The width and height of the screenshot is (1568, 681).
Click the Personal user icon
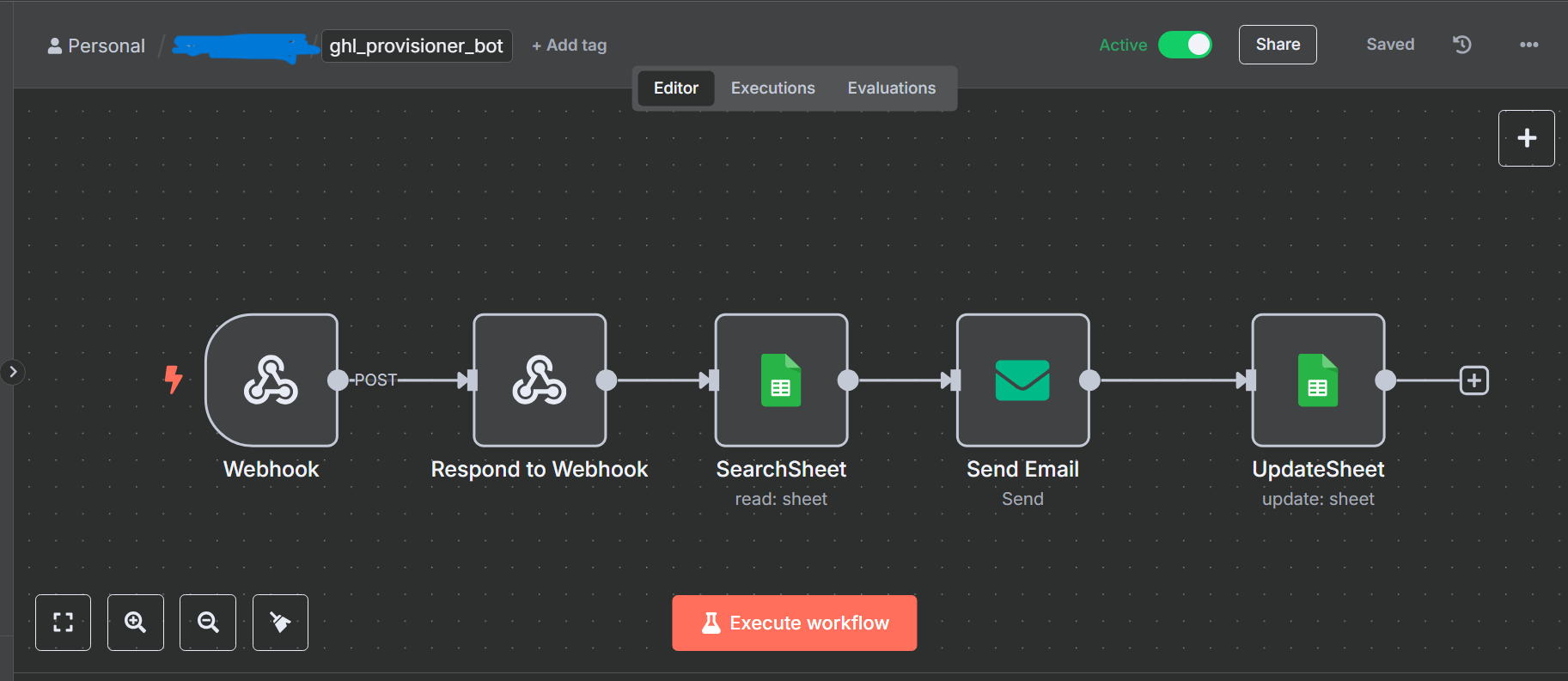[x=54, y=46]
